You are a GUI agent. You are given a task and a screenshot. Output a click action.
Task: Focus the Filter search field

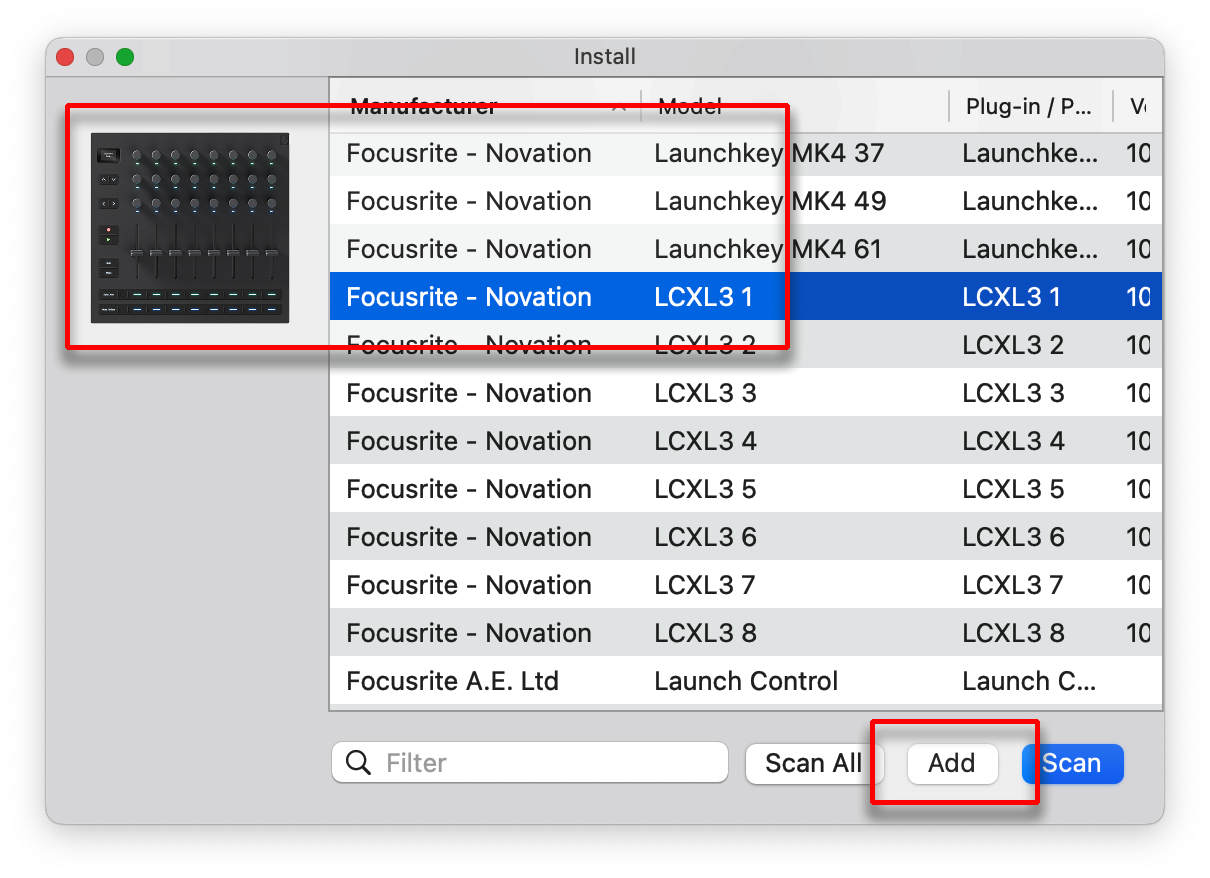pyautogui.click(x=530, y=763)
